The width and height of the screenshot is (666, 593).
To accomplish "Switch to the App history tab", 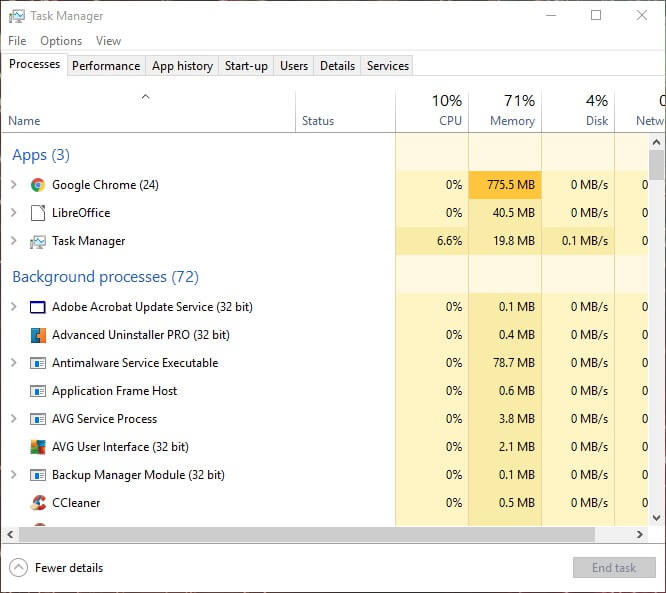I will (x=182, y=66).
